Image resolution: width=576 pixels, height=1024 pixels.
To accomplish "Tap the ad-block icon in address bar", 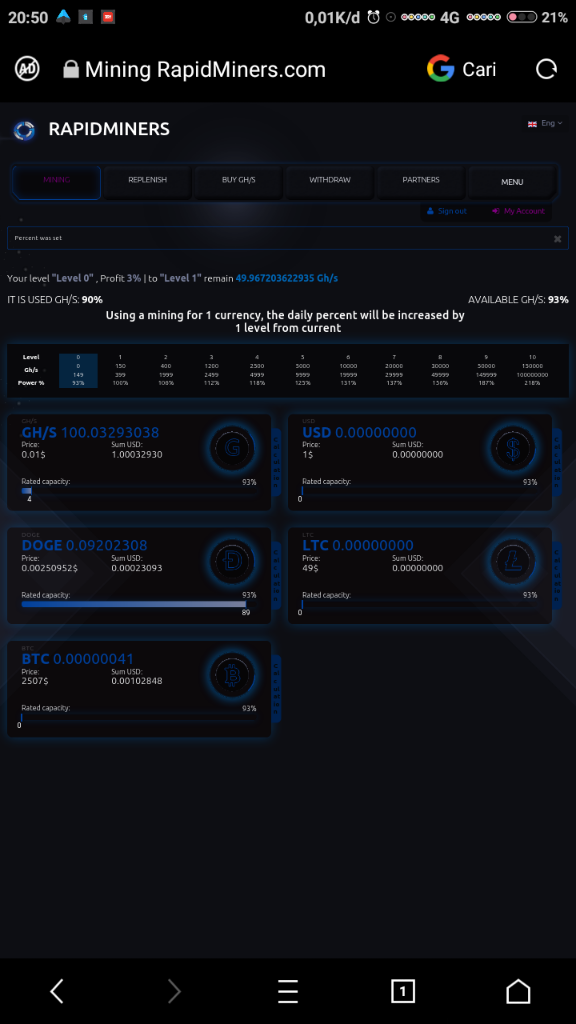I will click(x=27, y=69).
